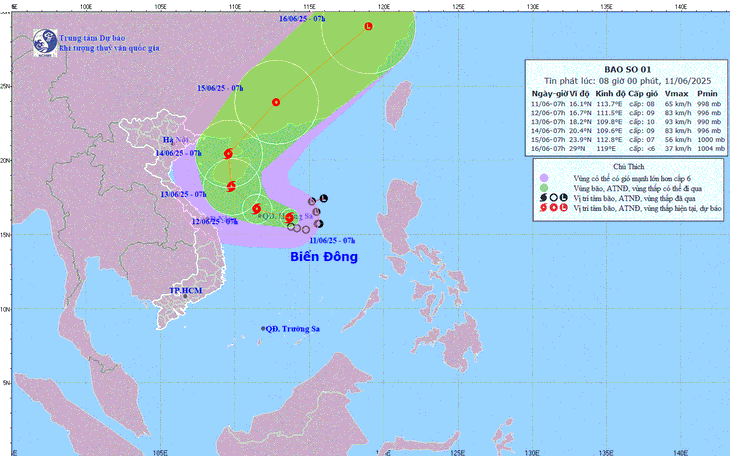Click the '100E' longitude axis label
Viewport: 730px width, 456px height.
(x=85, y=7)
